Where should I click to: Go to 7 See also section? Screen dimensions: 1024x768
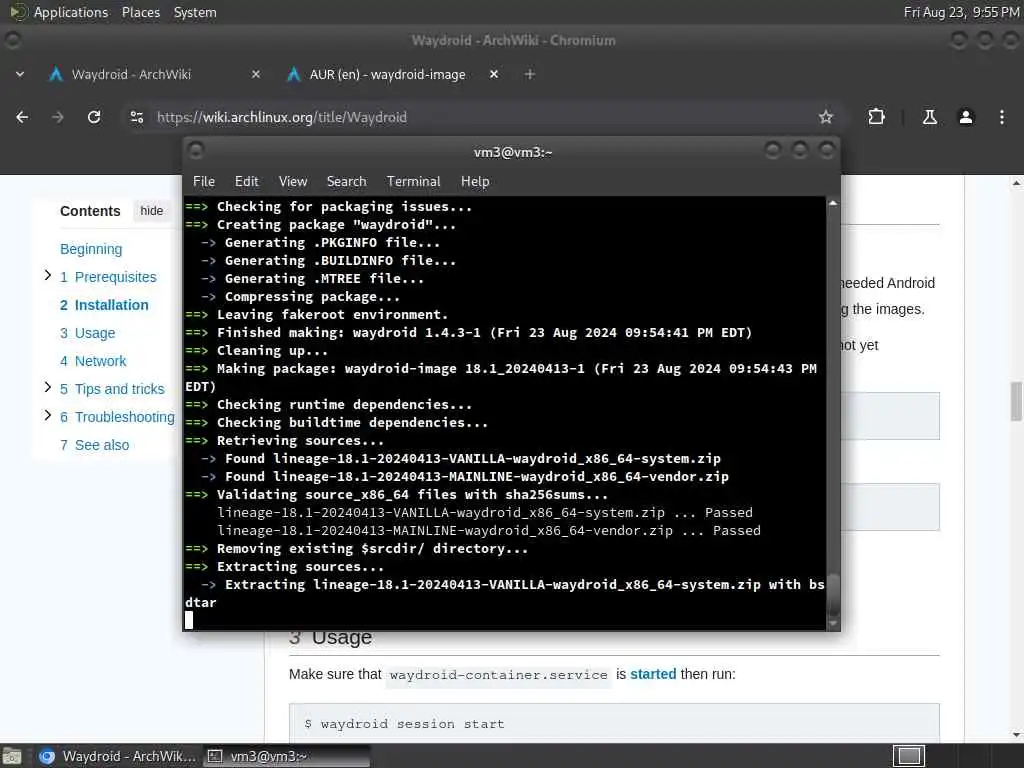click(95, 445)
